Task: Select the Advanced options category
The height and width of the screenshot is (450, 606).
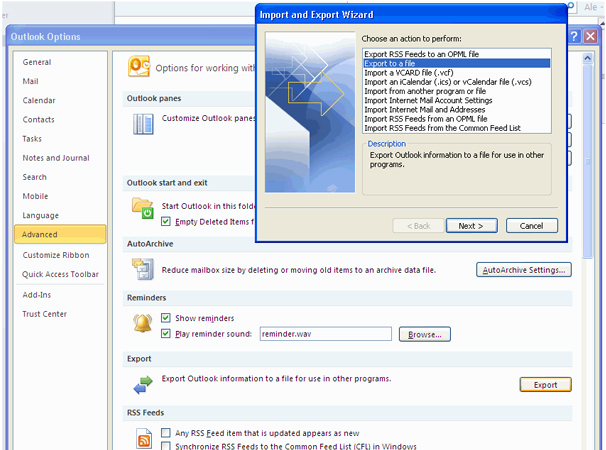Action: 60,234
